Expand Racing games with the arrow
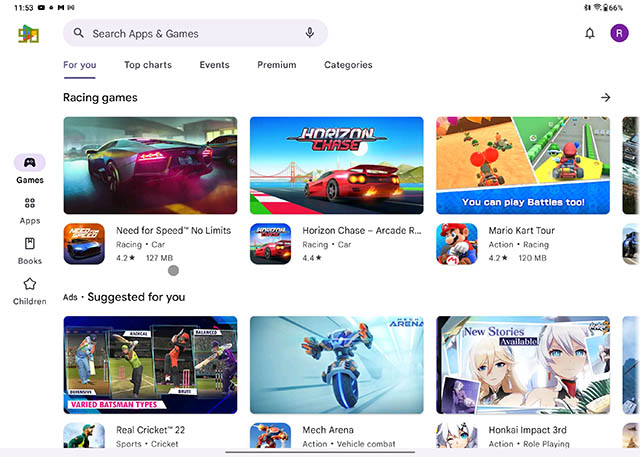This screenshot has width=640, height=457. tap(605, 97)
